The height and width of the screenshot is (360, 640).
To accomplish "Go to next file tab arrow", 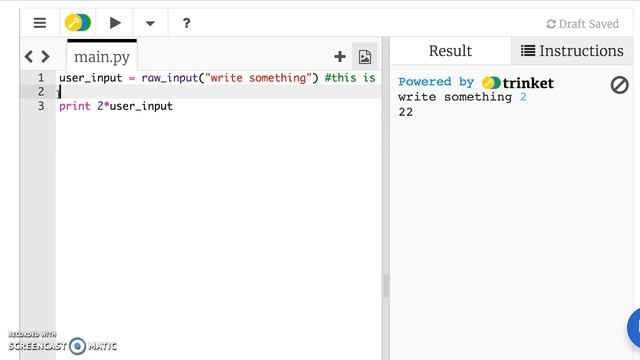I will [x=45, y=56].
